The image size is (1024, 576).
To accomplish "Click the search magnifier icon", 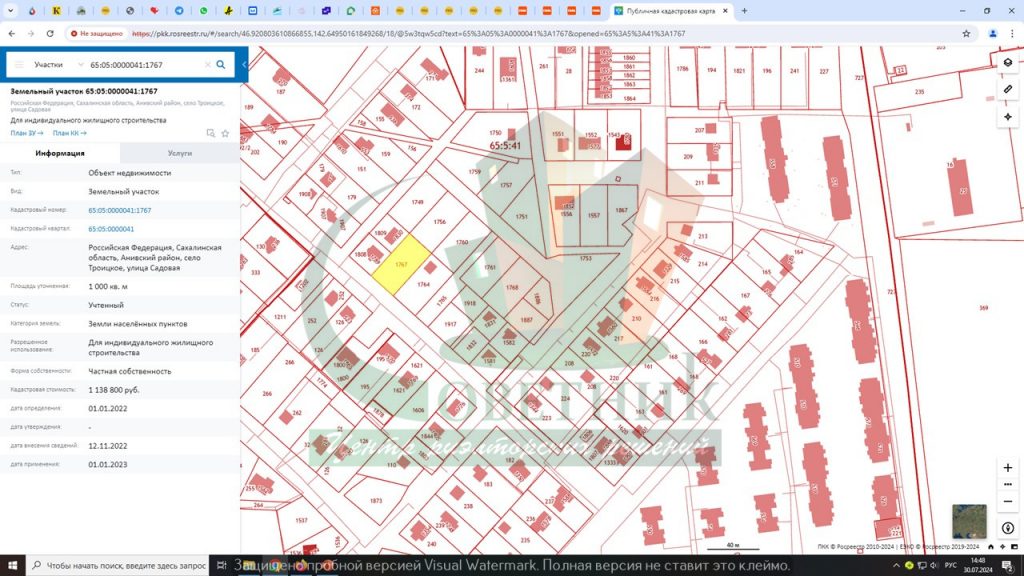I will (221, 65).
